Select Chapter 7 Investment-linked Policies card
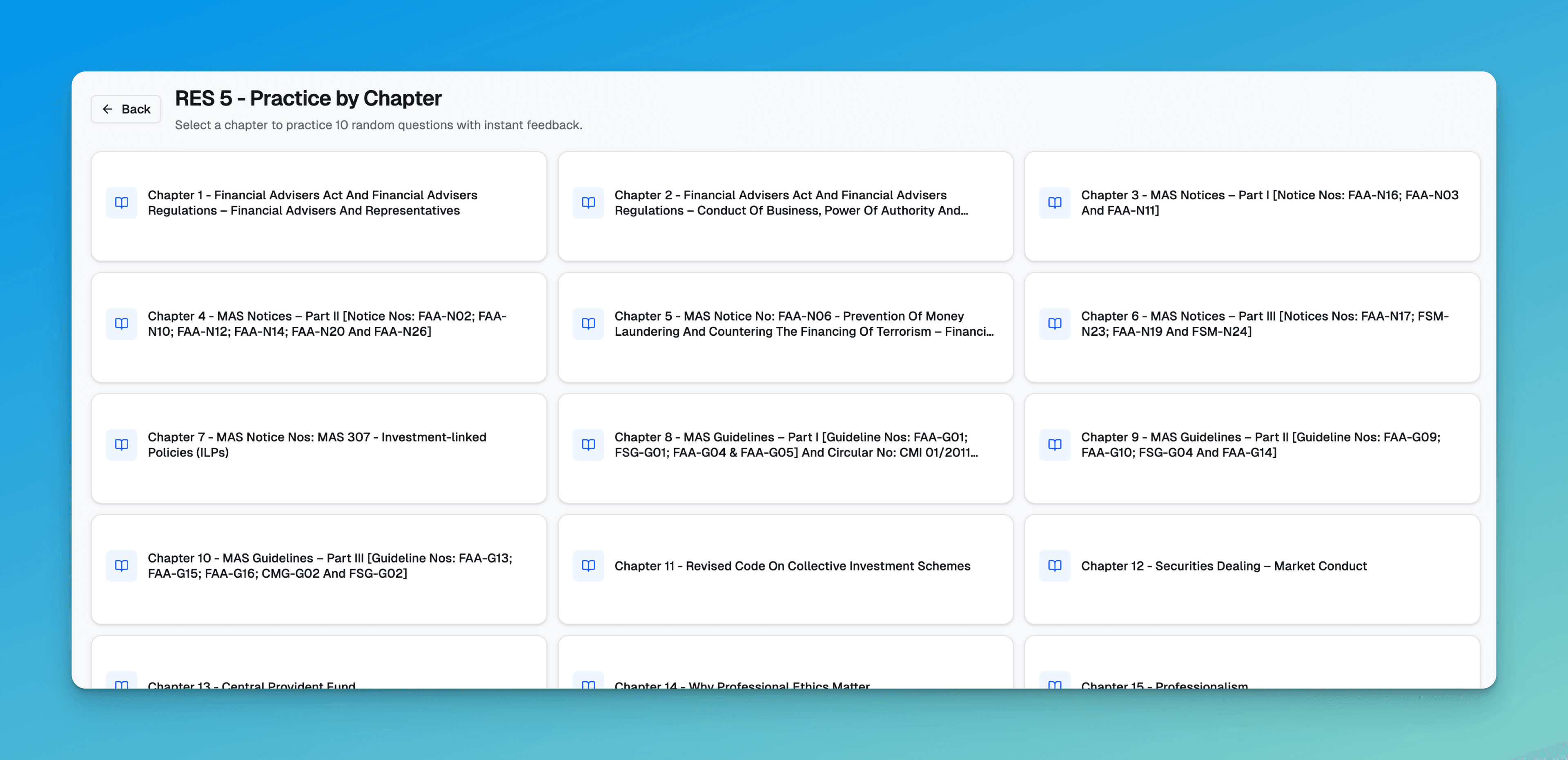Image resolution: width=1568 pixels, height=760 pixels. (x=316, y=445)
